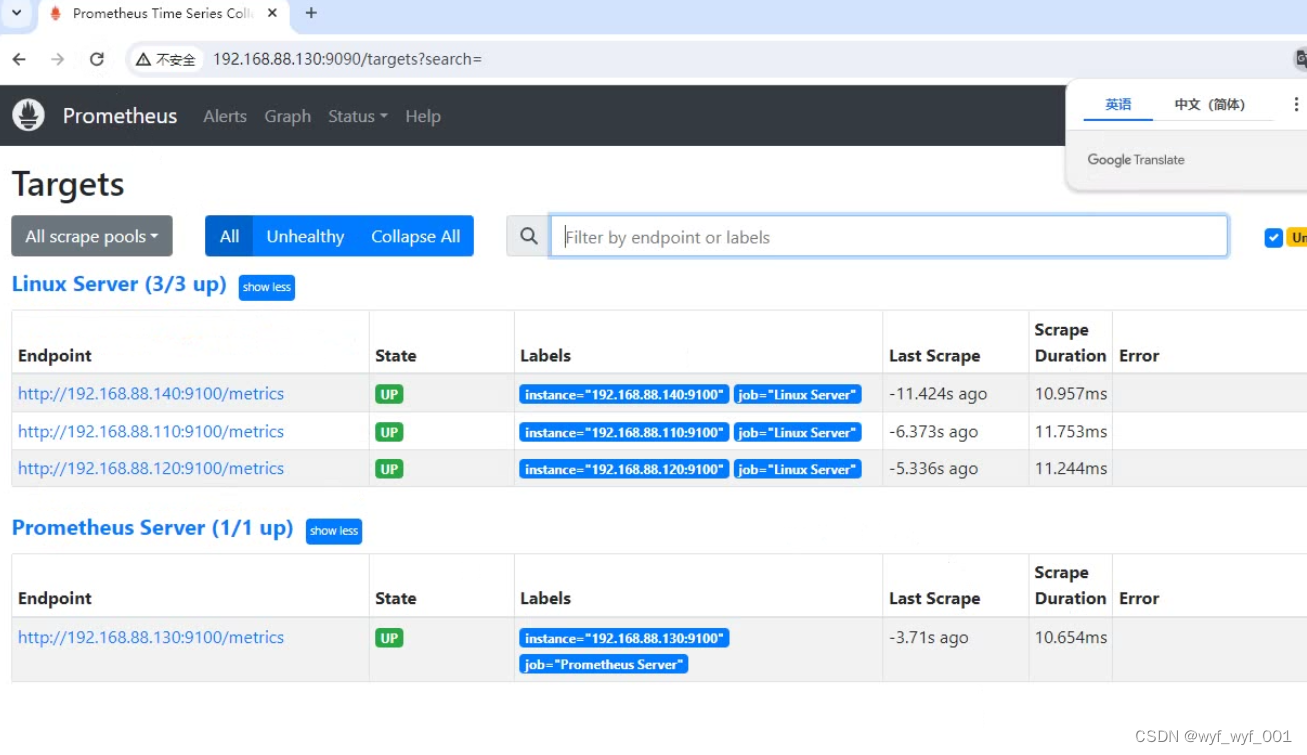Click the Prometheus tab favicon
Image resolution: width=1307 pixels, height=755 pixels.
55,13
